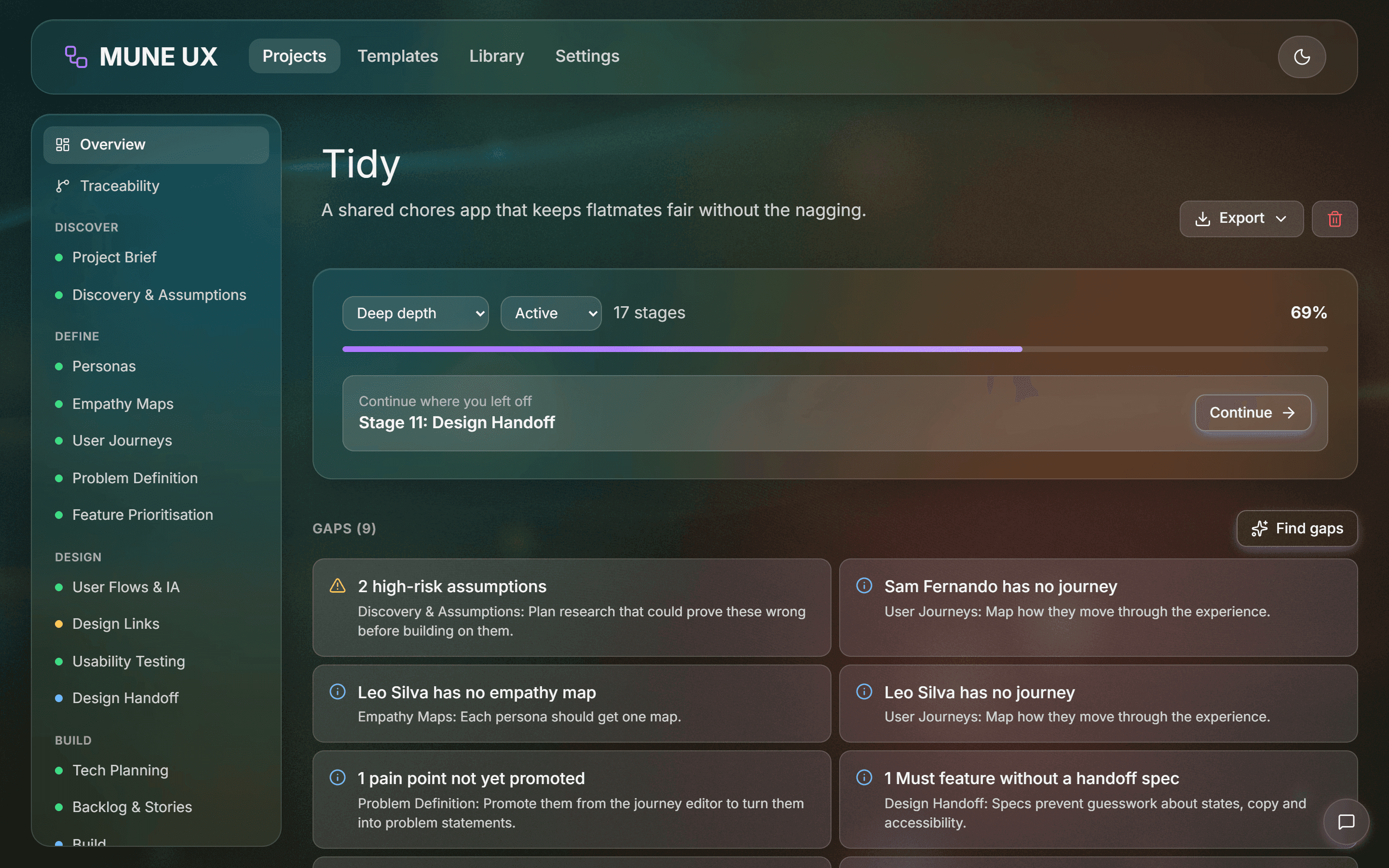Image resolution: width=1389 pixels, height=868 pixels.
Task: Click the warning icon on high-risk assumptions
Action: pyautogui.click(x=338, y=585)
